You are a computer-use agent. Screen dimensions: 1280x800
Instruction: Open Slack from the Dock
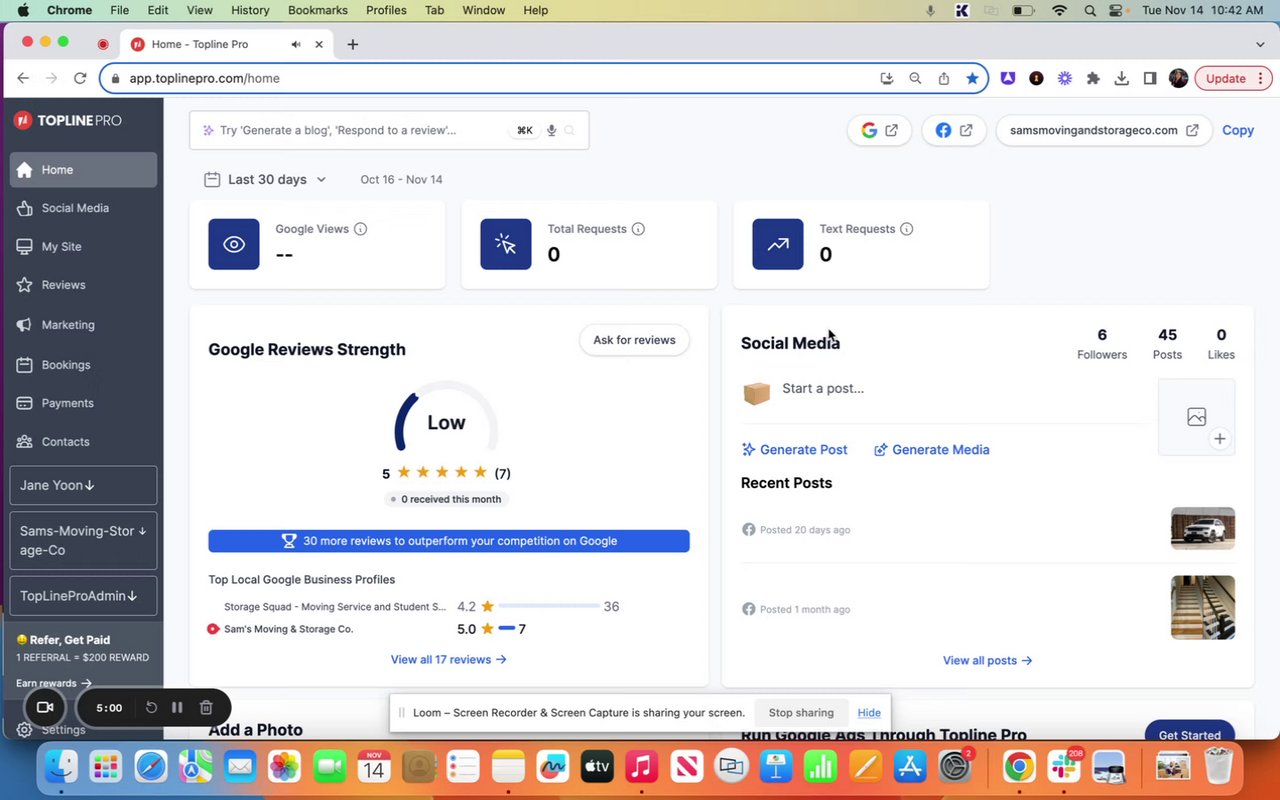1064,768
